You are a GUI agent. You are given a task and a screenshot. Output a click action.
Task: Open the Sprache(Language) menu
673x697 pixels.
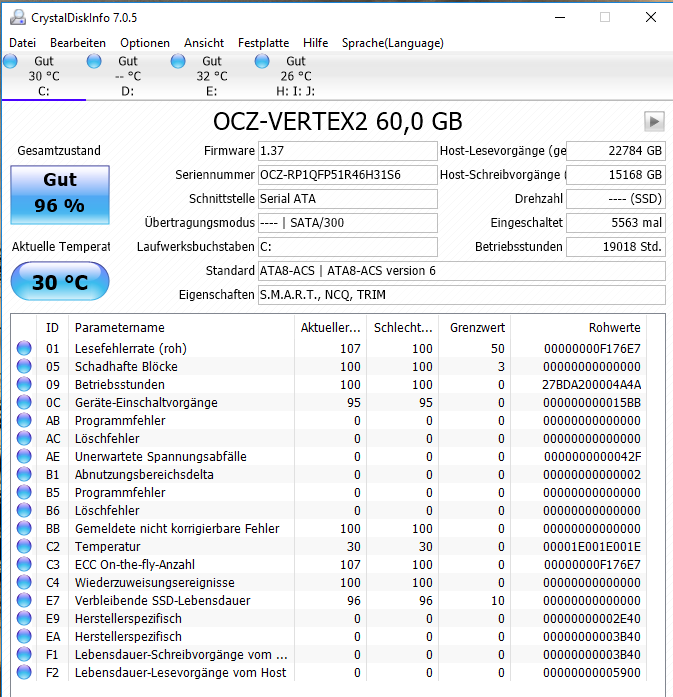click(393, 43)
